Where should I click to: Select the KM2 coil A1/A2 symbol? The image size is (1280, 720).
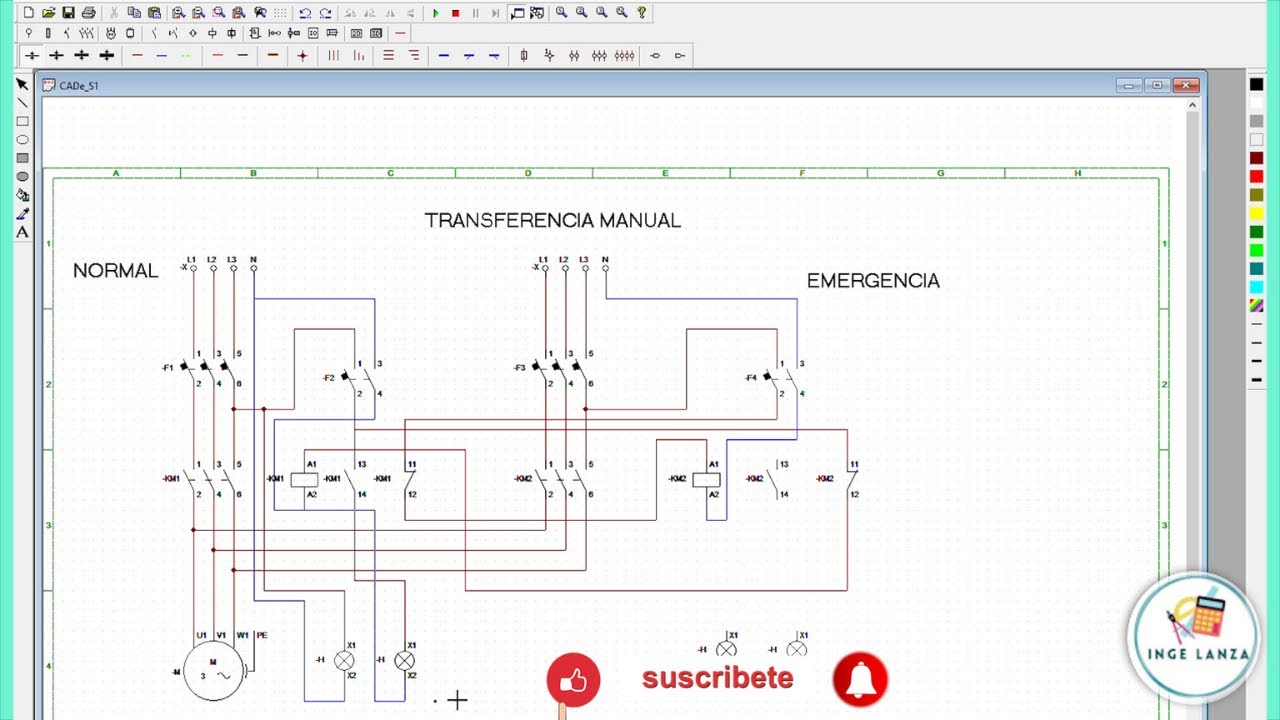[x=706, y=479]
